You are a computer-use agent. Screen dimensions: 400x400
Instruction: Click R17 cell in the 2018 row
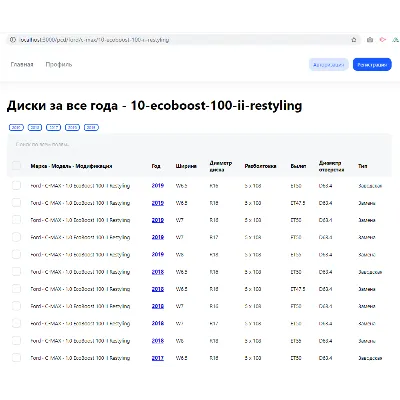[x=214, y=323]
